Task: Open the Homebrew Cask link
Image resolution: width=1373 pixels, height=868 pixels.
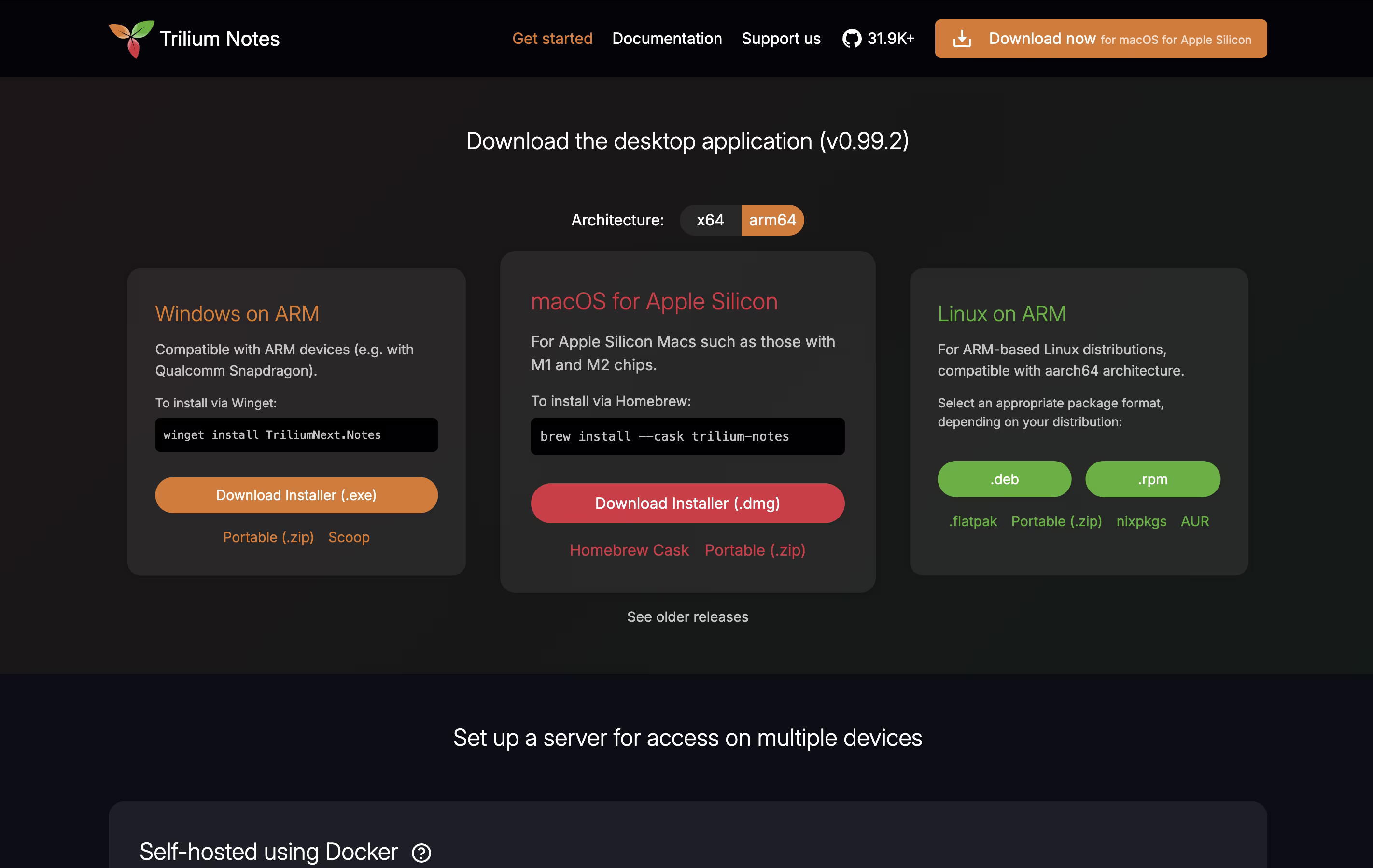Action: click(x=629, y=550)
